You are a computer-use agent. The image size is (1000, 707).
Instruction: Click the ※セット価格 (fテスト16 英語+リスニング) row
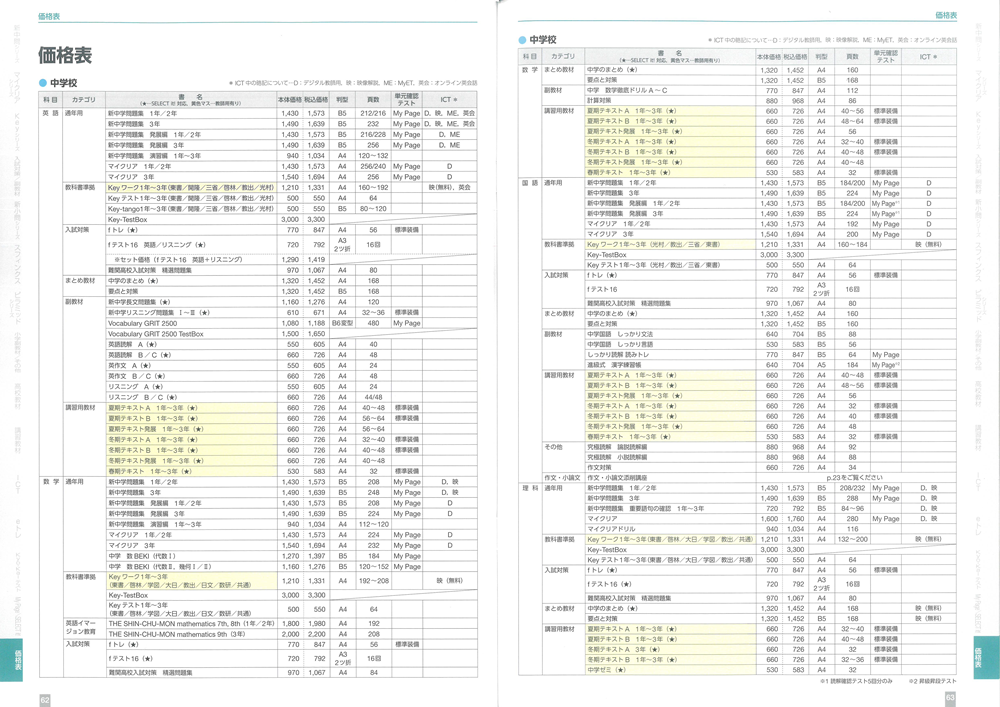pyautogui.click(x=178, y=260)
